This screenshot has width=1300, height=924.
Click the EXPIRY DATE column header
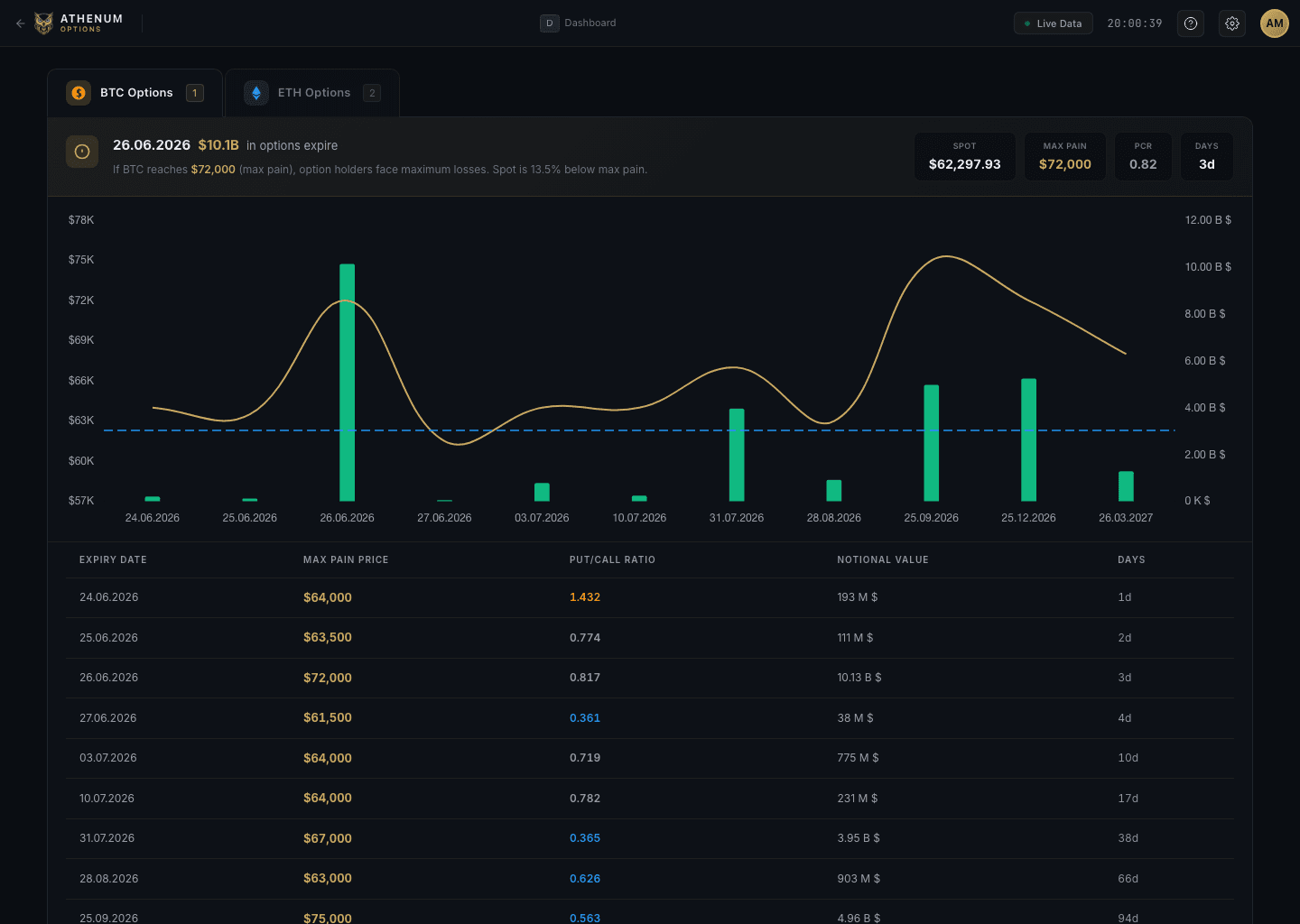click(x=113, y=560)
